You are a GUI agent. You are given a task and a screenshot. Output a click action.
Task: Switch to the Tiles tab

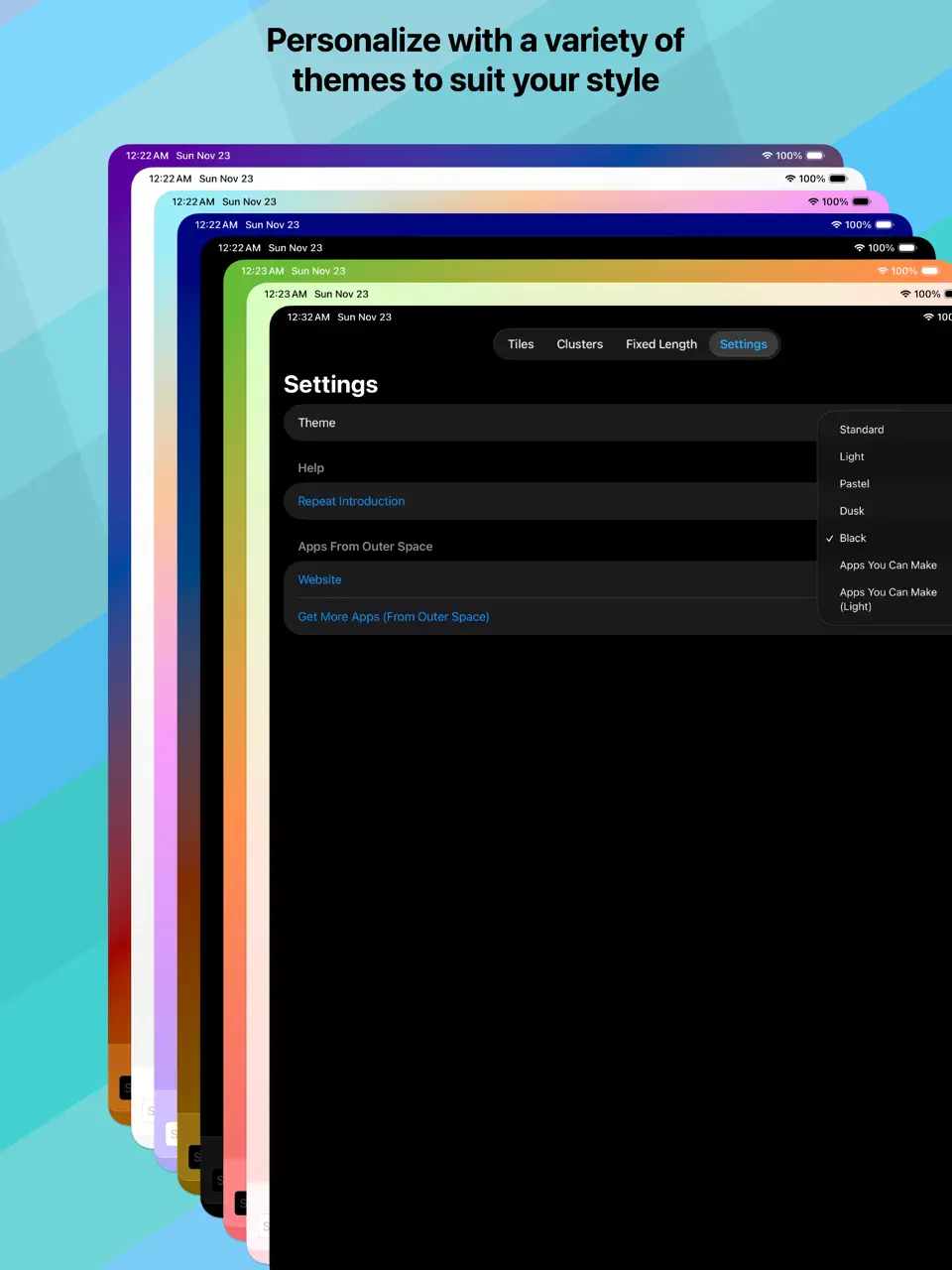[x=521, y=343]
